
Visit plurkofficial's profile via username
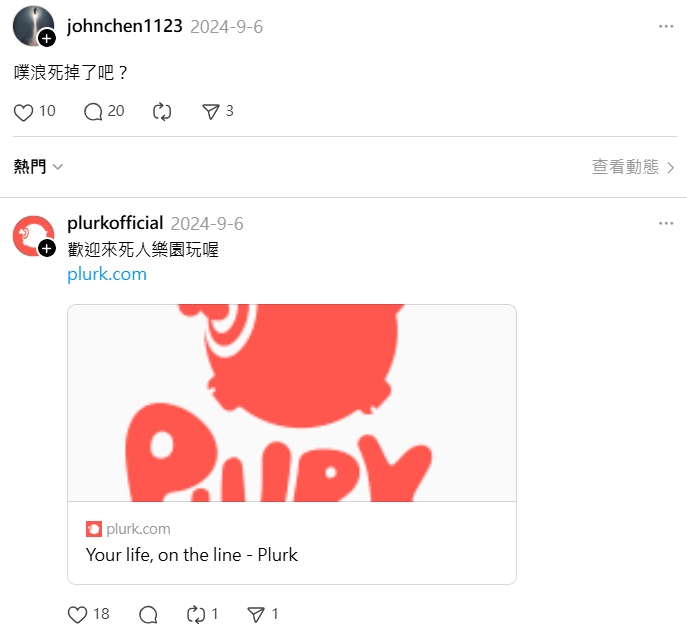[x=115, y=223]
